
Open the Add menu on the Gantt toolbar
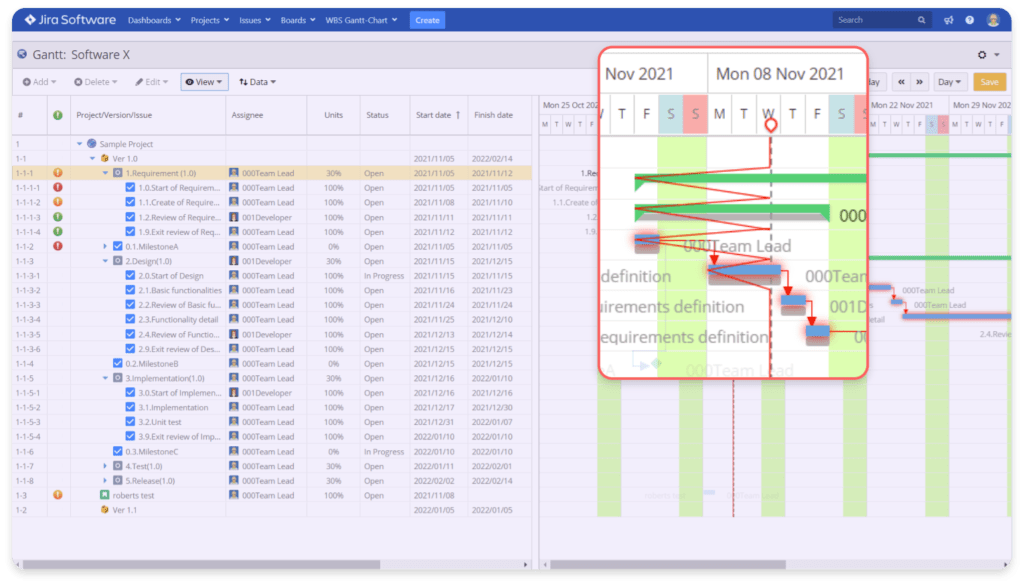point(39,81)
